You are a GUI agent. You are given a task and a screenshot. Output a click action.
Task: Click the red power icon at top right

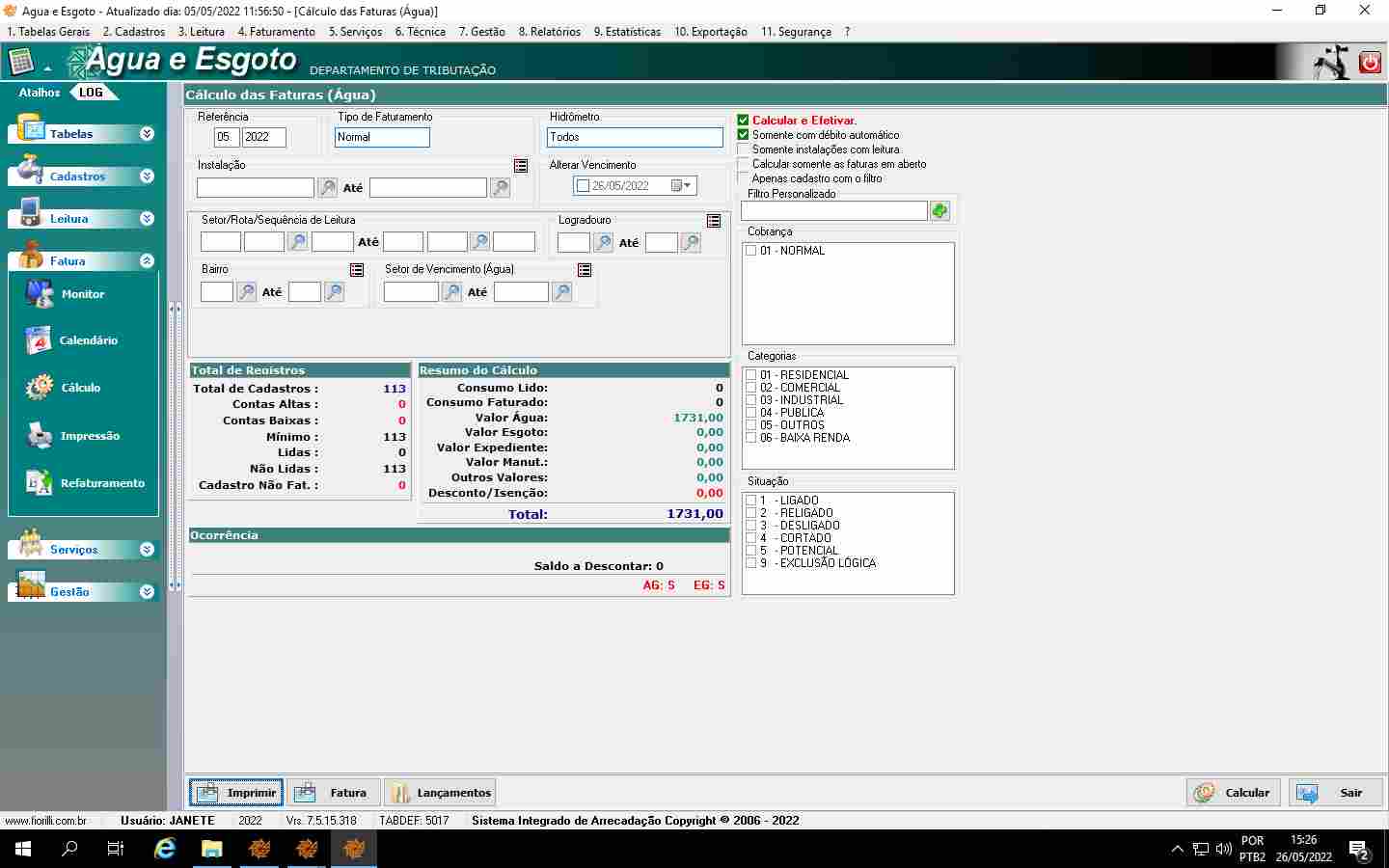click(x=1370, y=63)
